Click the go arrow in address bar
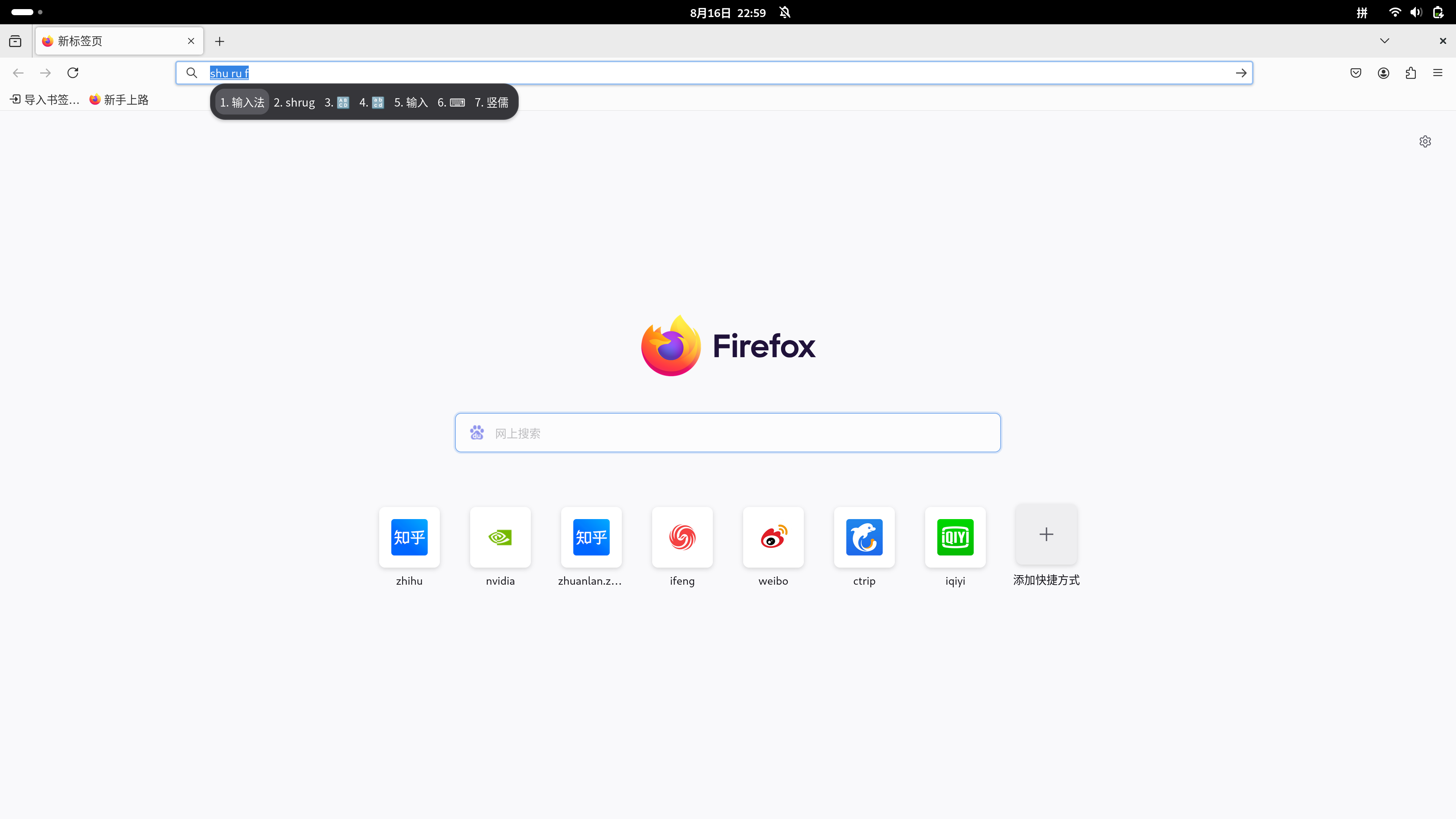Image resolution: width=1456 pixels, height=819 pixels. point(1241,73)
